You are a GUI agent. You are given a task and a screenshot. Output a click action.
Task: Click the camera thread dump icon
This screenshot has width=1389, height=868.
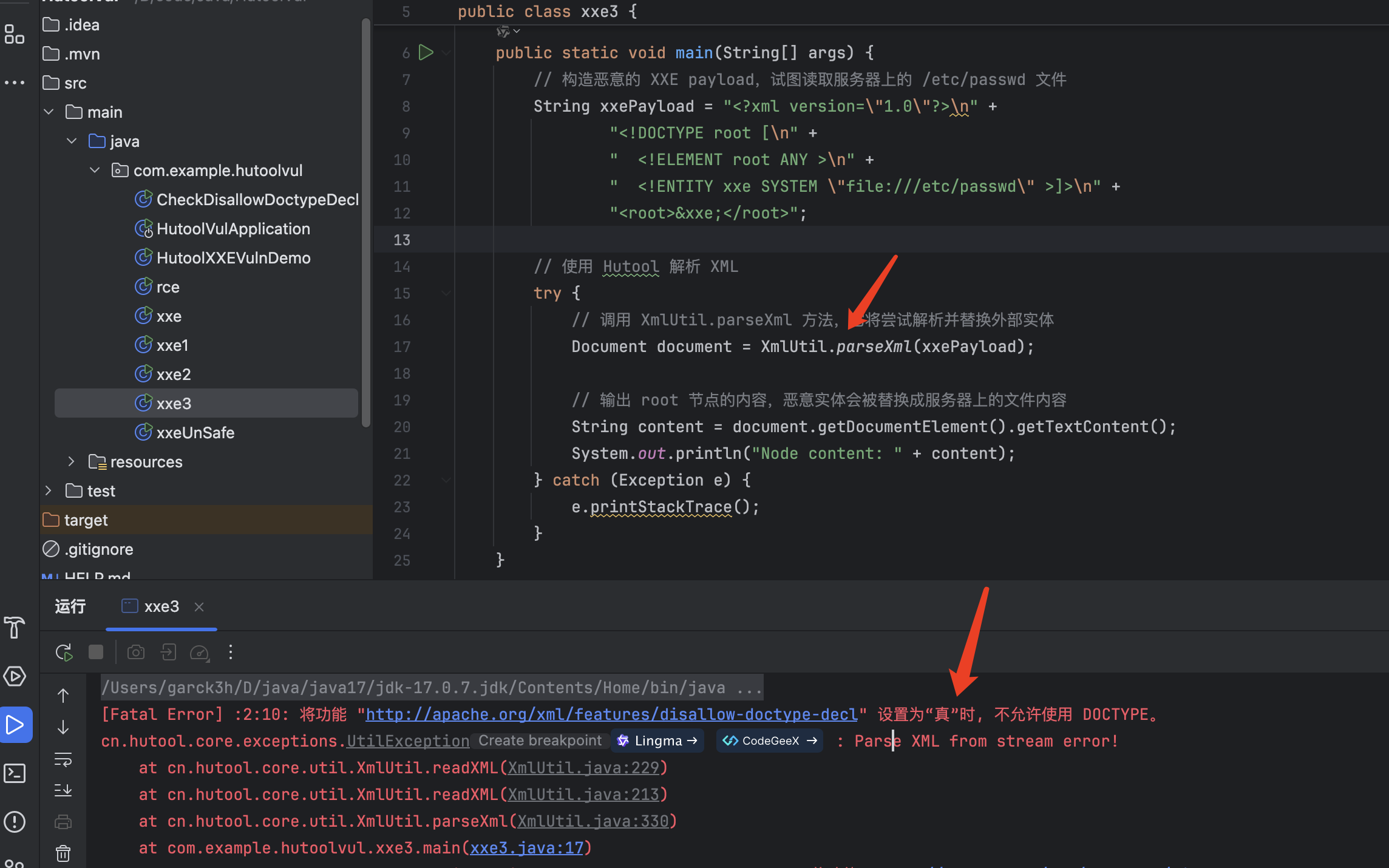[x=136, y=653]
